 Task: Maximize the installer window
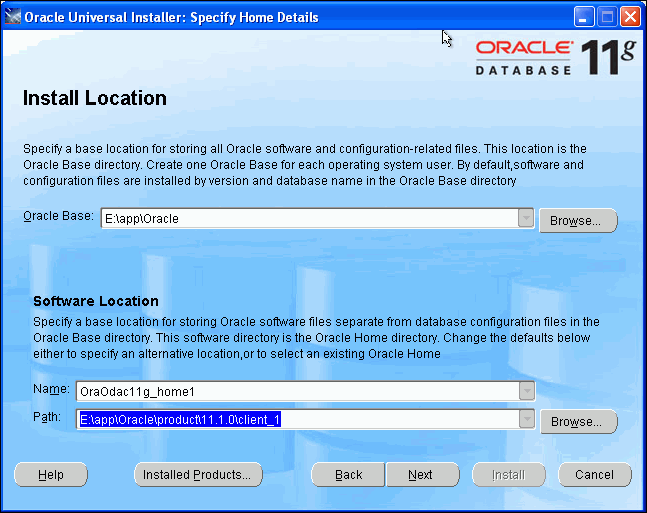tap(608, 17)
